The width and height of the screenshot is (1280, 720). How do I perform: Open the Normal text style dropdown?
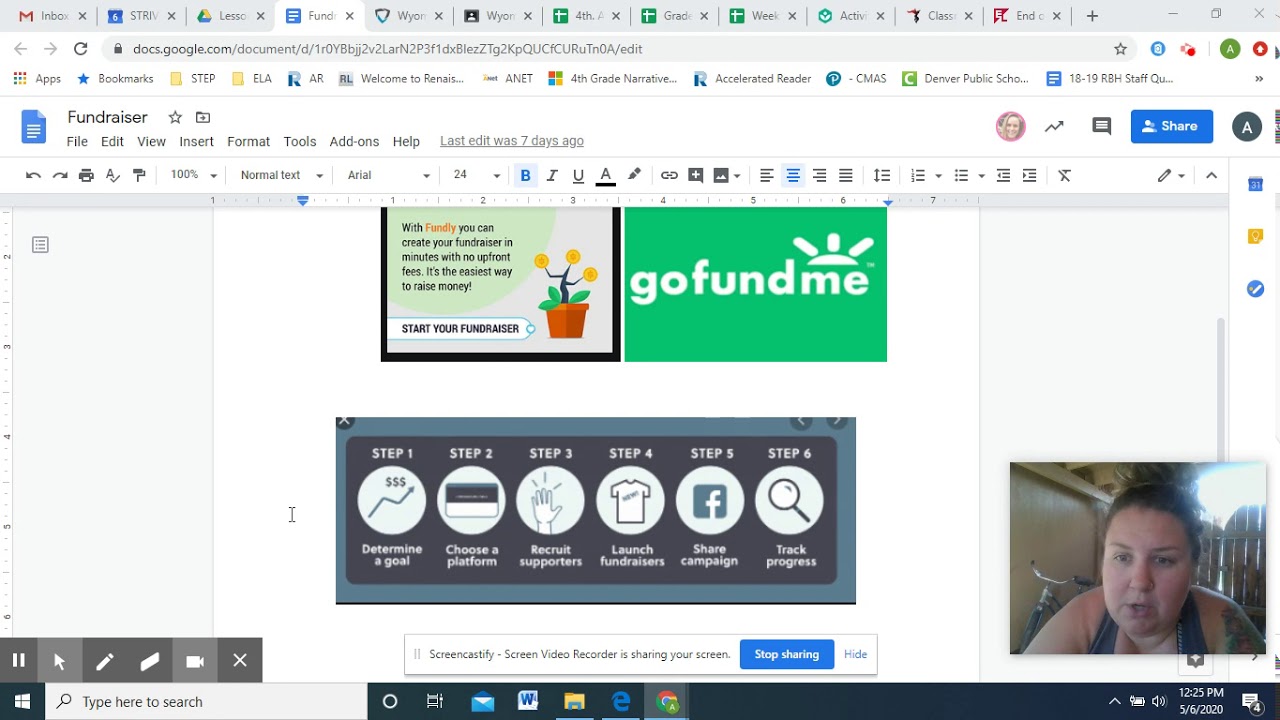(x=282, y=175)
